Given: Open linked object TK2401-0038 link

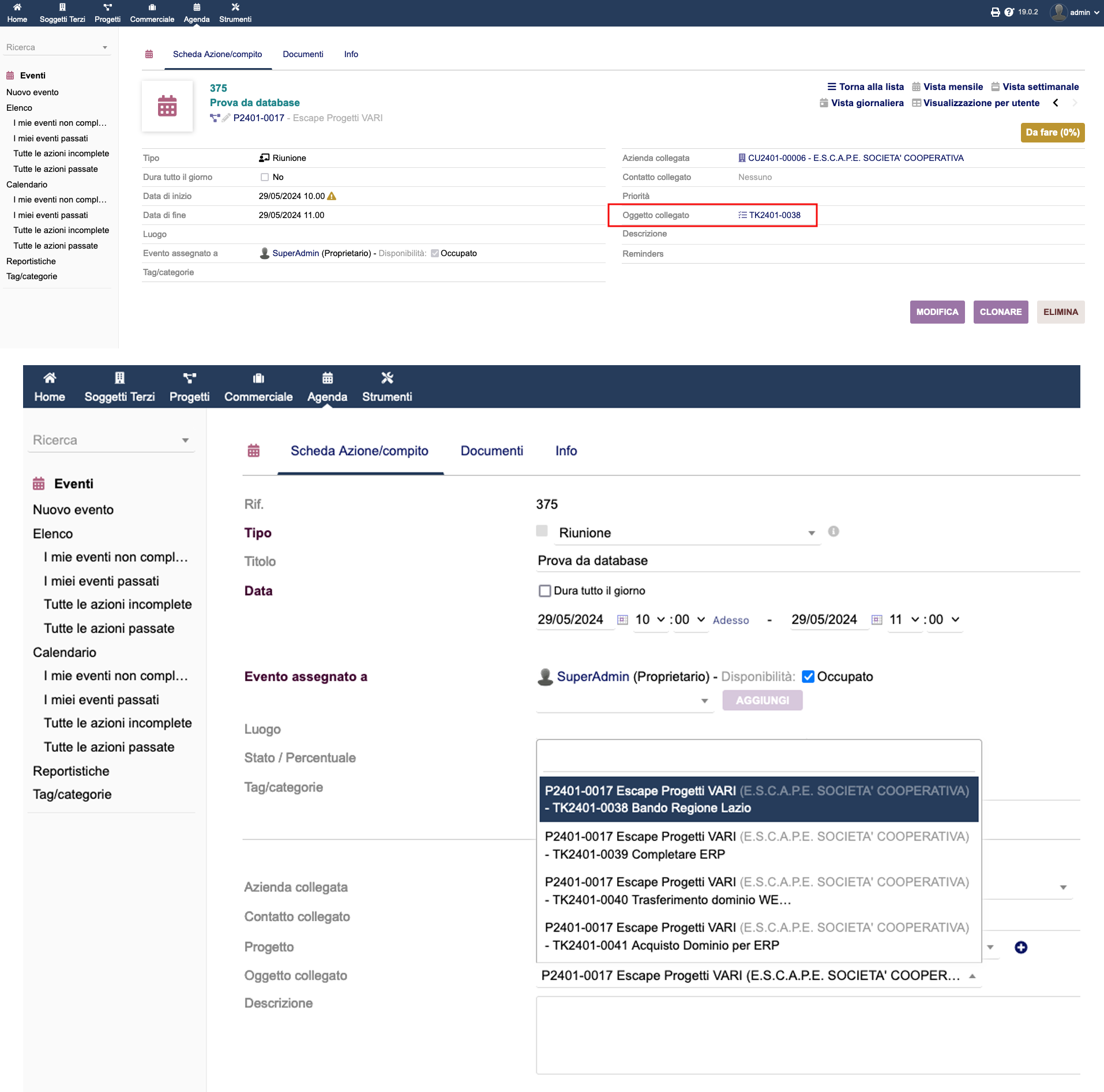Looking at the screenshot, I should (x=774, y=215).
